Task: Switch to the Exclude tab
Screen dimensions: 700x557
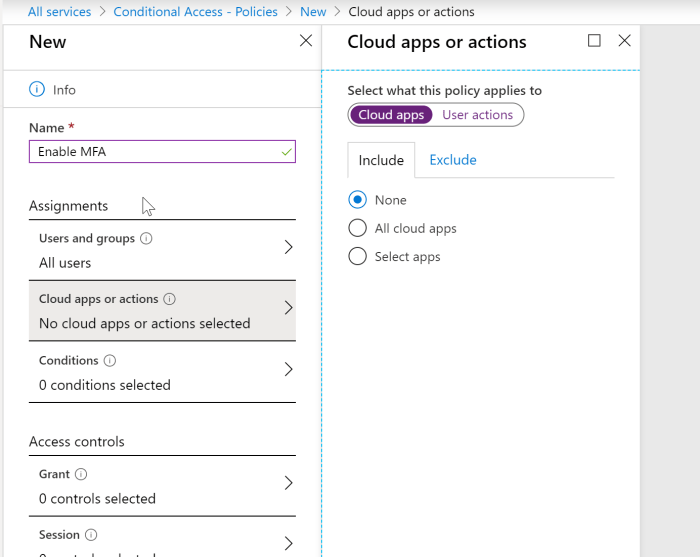Action: [x=452, y=160]
